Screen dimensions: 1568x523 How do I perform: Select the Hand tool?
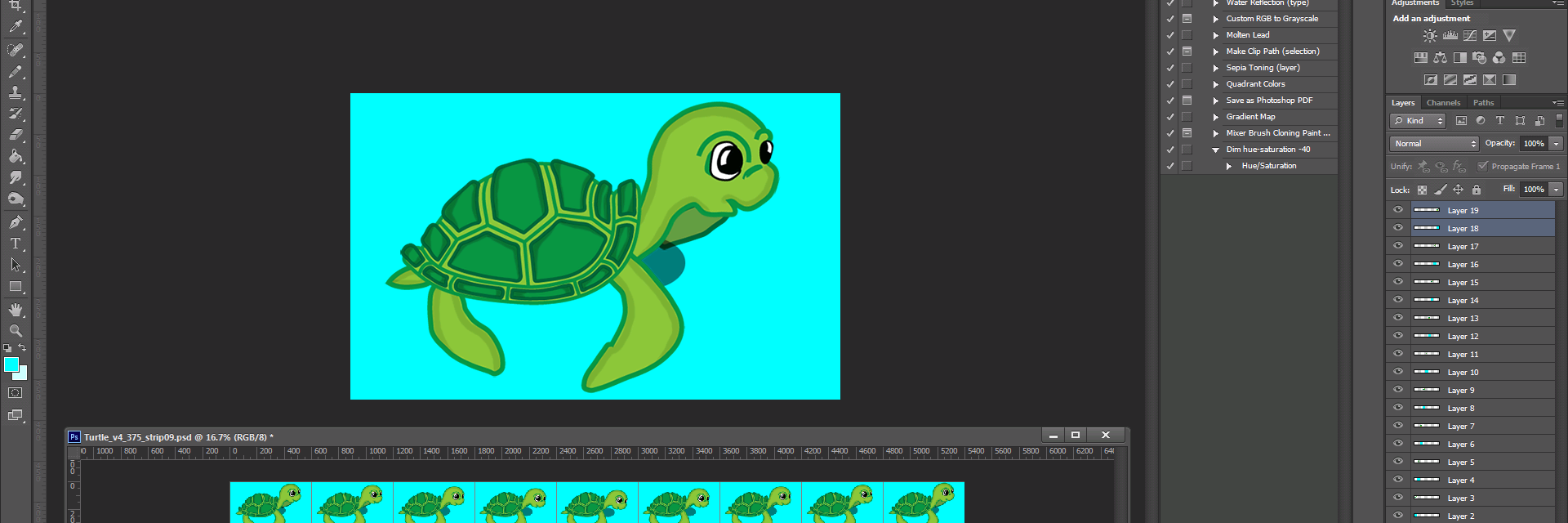click(x=16, y=310)
